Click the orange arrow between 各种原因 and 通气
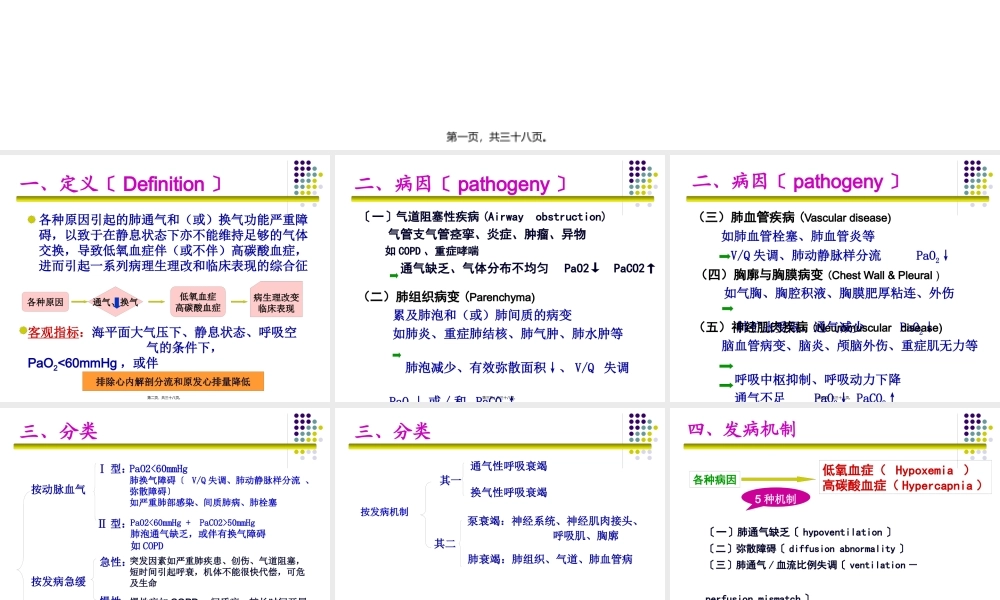This screenshot has width=1000, height=600. coord(76,301)
